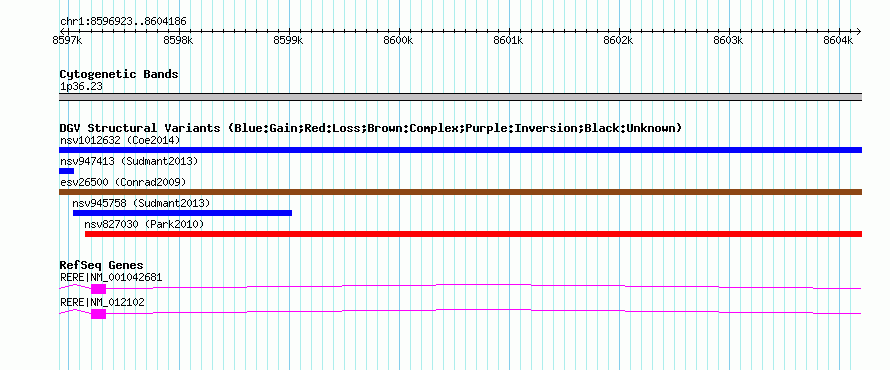Select the nsv947413 (Sudmant2013) short blue bar
890x370 pixels.
click(x=66, y=171)
